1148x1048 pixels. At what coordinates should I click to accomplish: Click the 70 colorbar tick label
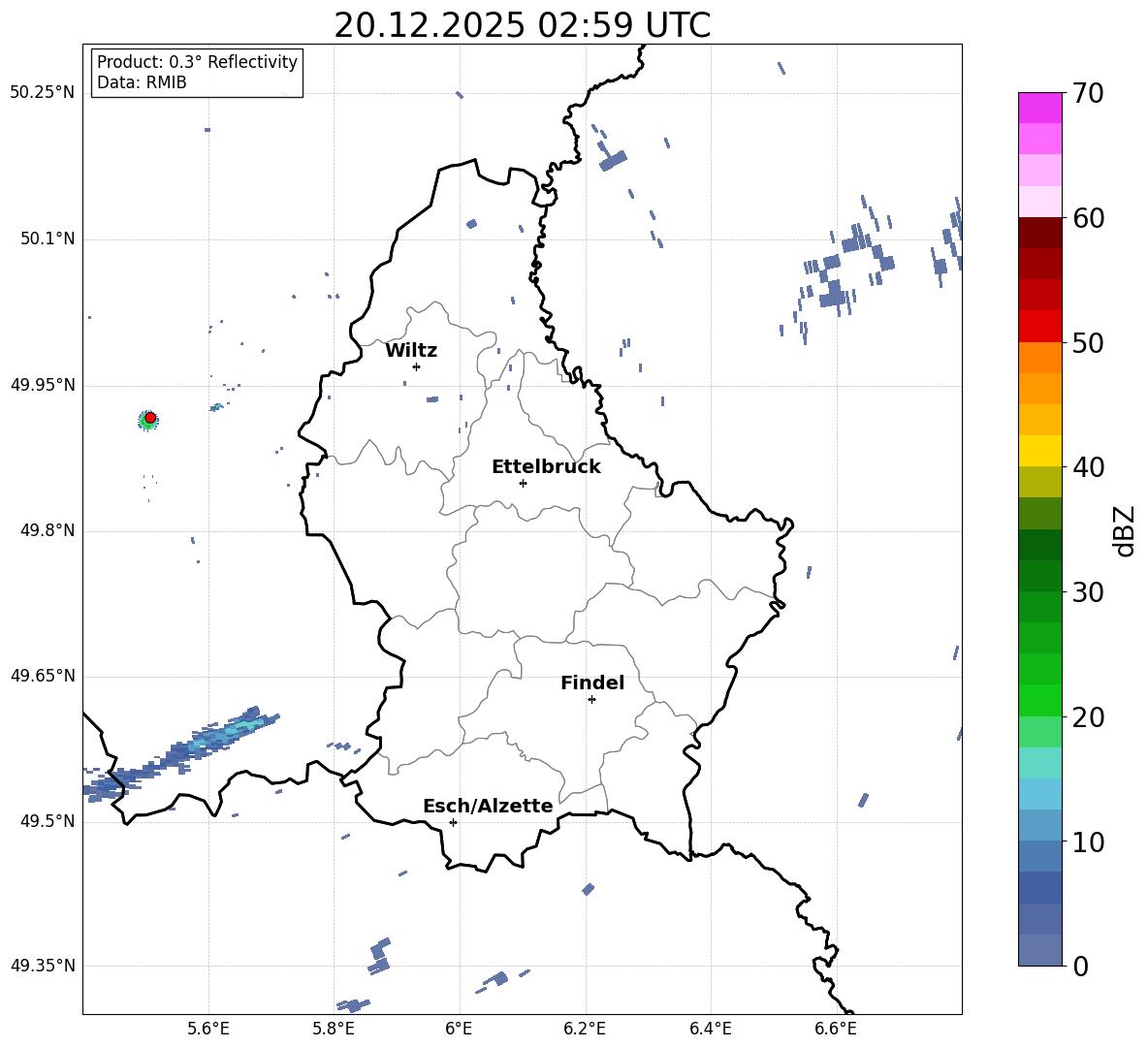[1087, 94]
